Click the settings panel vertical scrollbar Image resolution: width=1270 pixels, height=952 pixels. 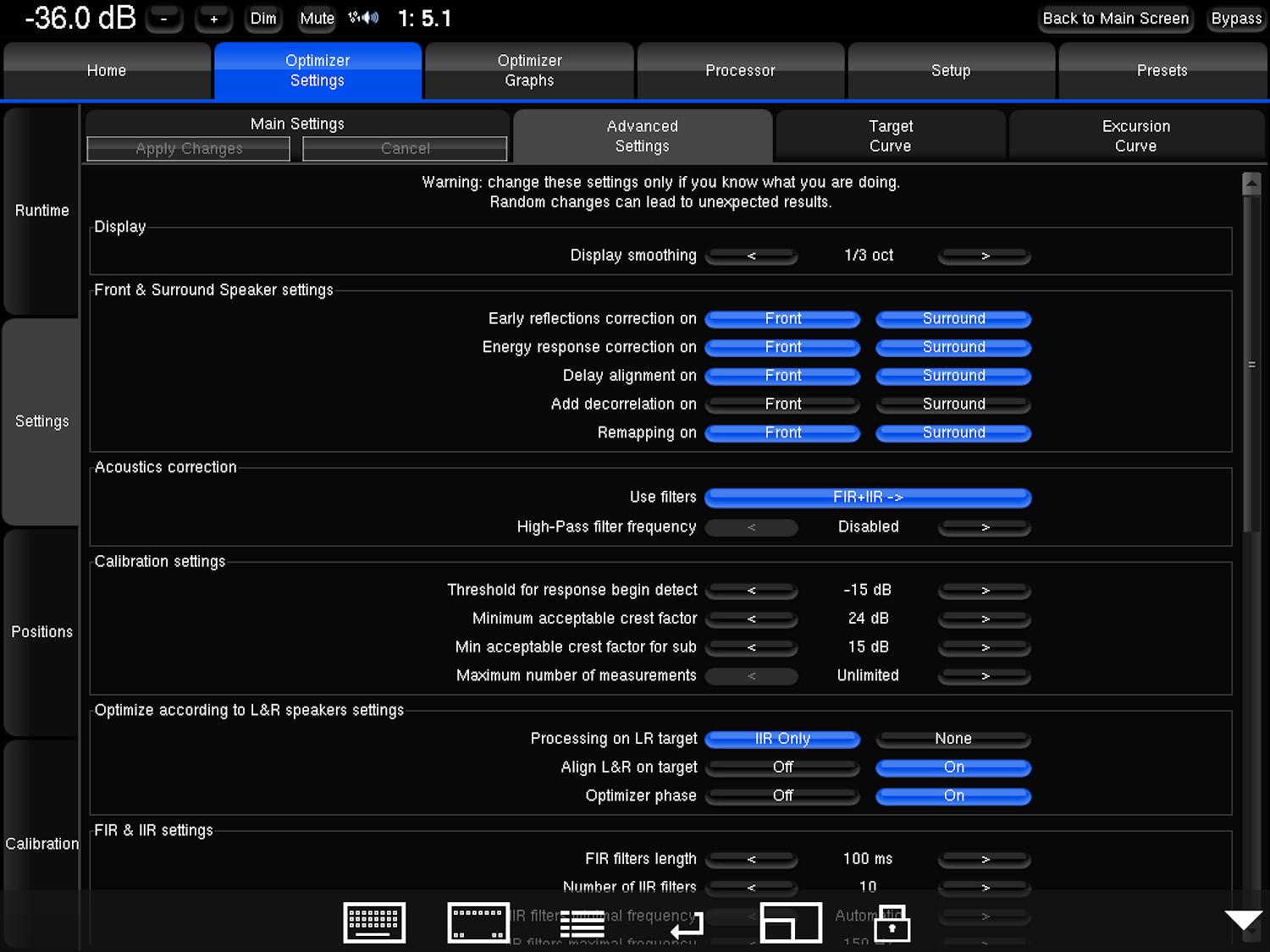coord(1251,364)
